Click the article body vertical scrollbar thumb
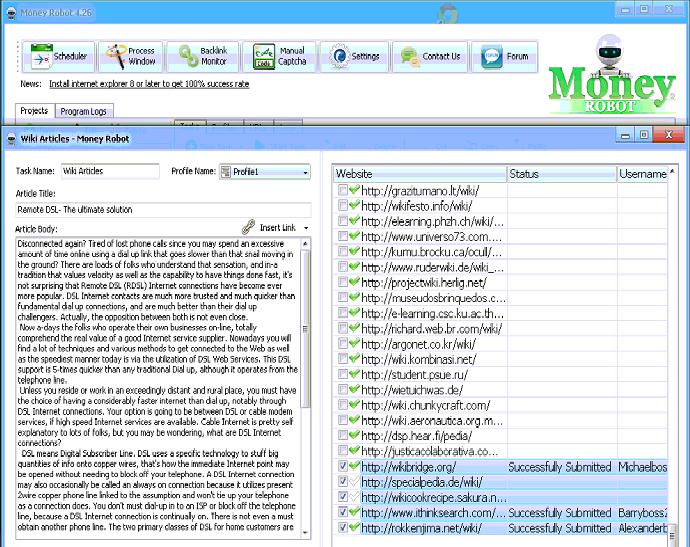690x547 pixels. (305, 329)
